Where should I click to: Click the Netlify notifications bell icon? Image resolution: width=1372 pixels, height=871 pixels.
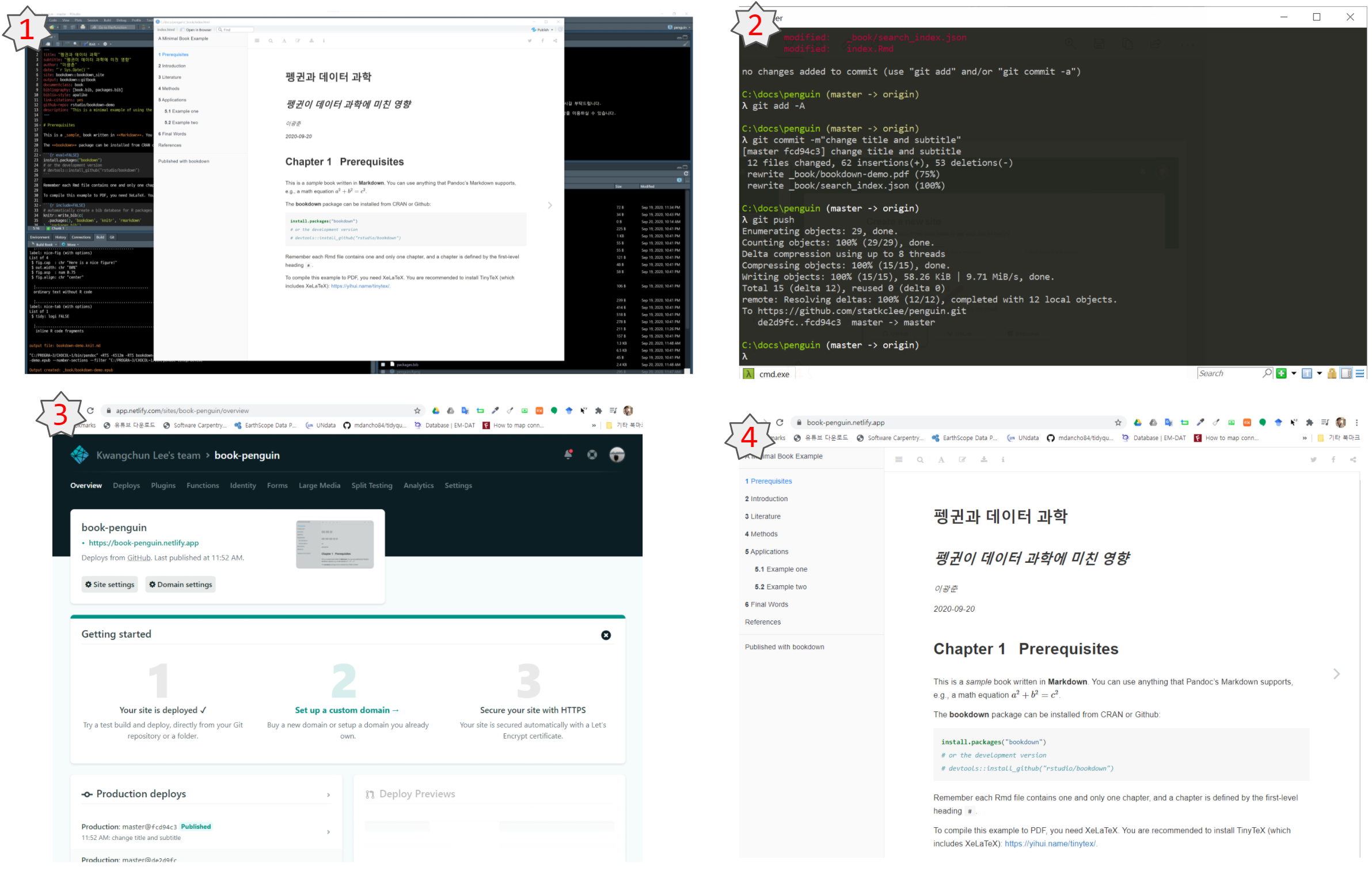click(568, 455)
